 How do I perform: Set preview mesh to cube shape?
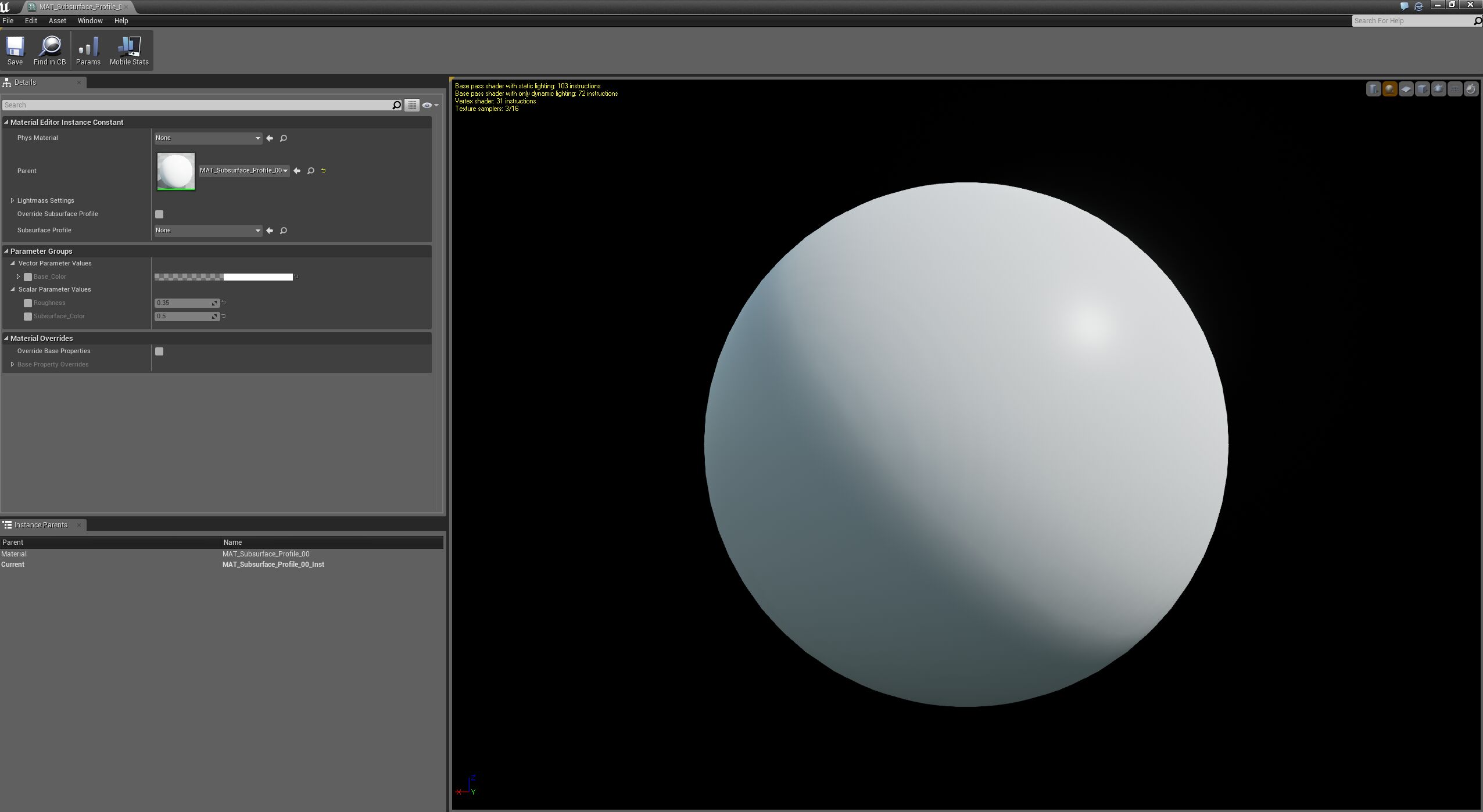[1422, 89]
